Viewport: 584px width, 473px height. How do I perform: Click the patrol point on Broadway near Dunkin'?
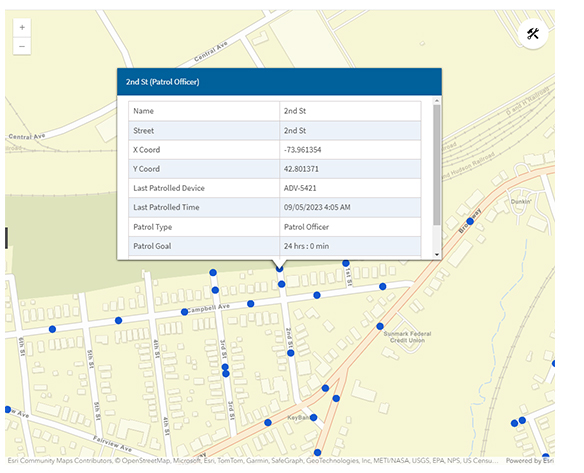pos(470,222)
